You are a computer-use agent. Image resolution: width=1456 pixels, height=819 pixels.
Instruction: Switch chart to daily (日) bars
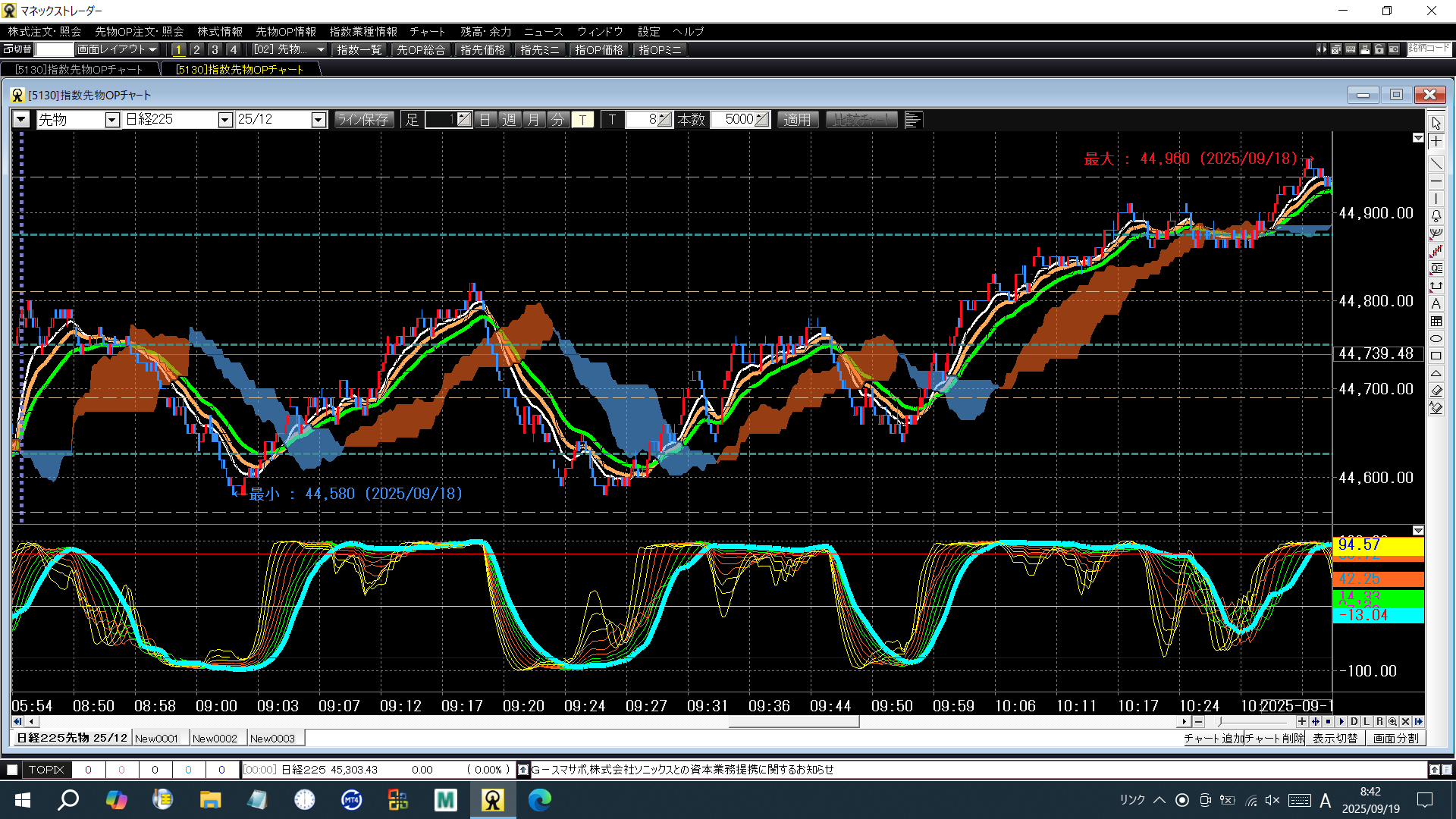tap(485, 120)
